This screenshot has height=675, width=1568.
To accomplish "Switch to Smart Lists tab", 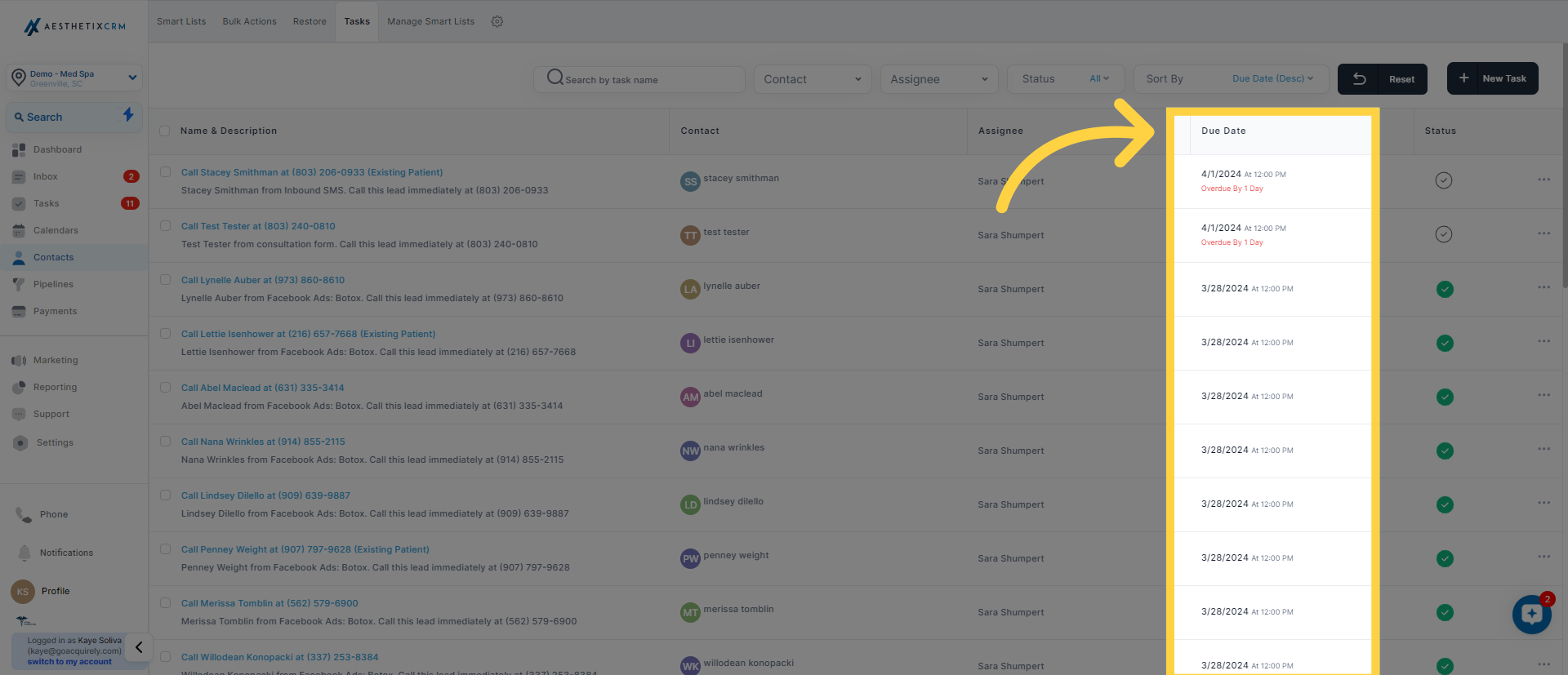I will pos(181,21).
